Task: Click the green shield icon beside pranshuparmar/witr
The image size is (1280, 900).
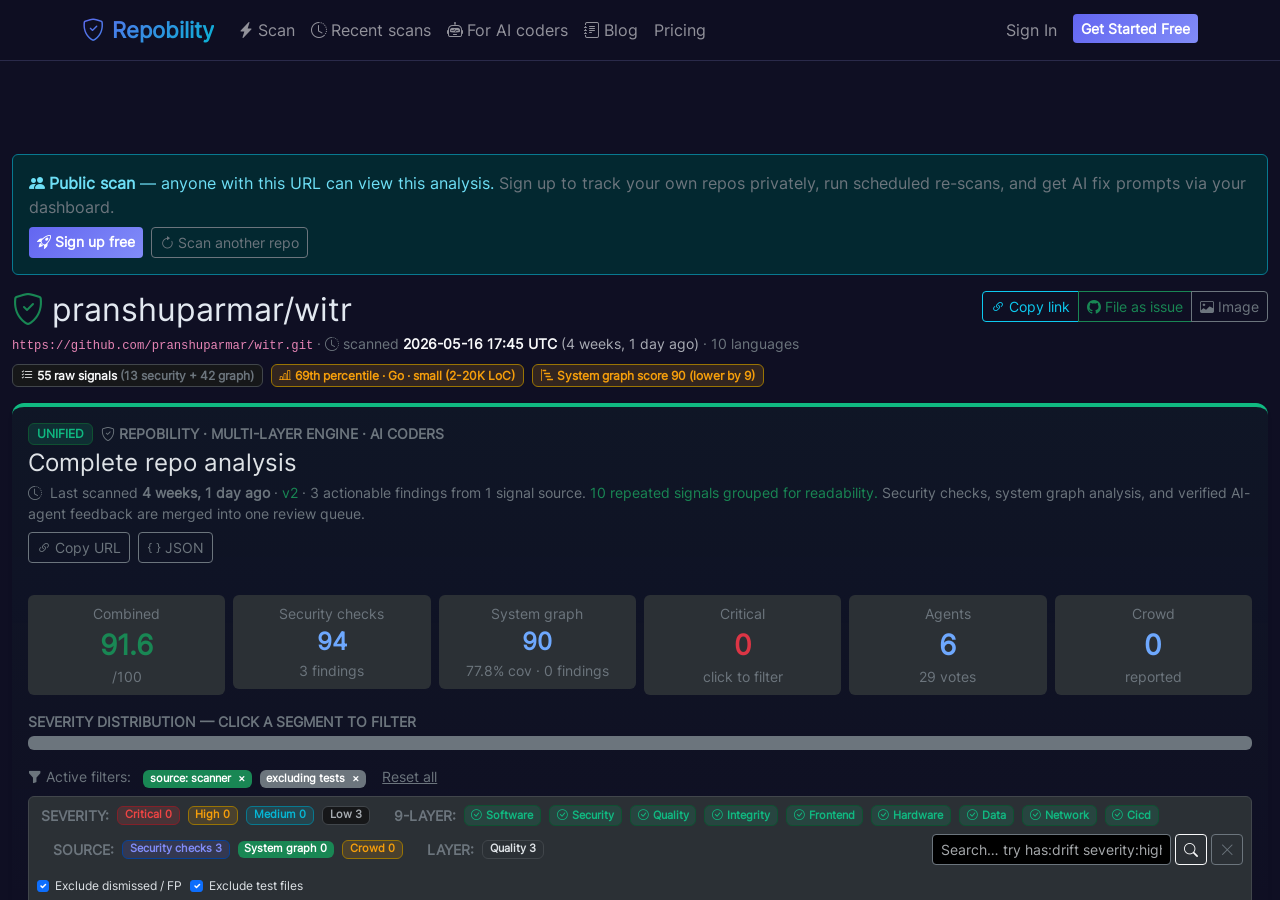Action: coord(28,309)
